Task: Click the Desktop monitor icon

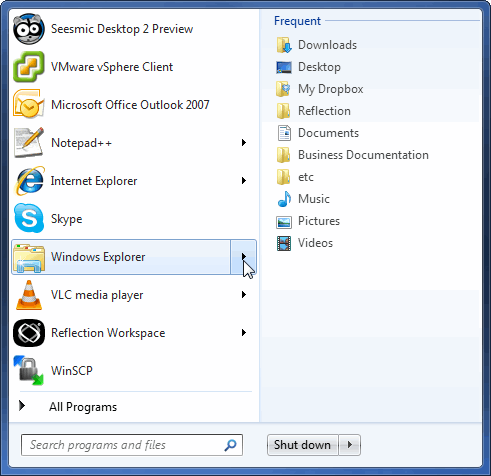Action: 284,67
